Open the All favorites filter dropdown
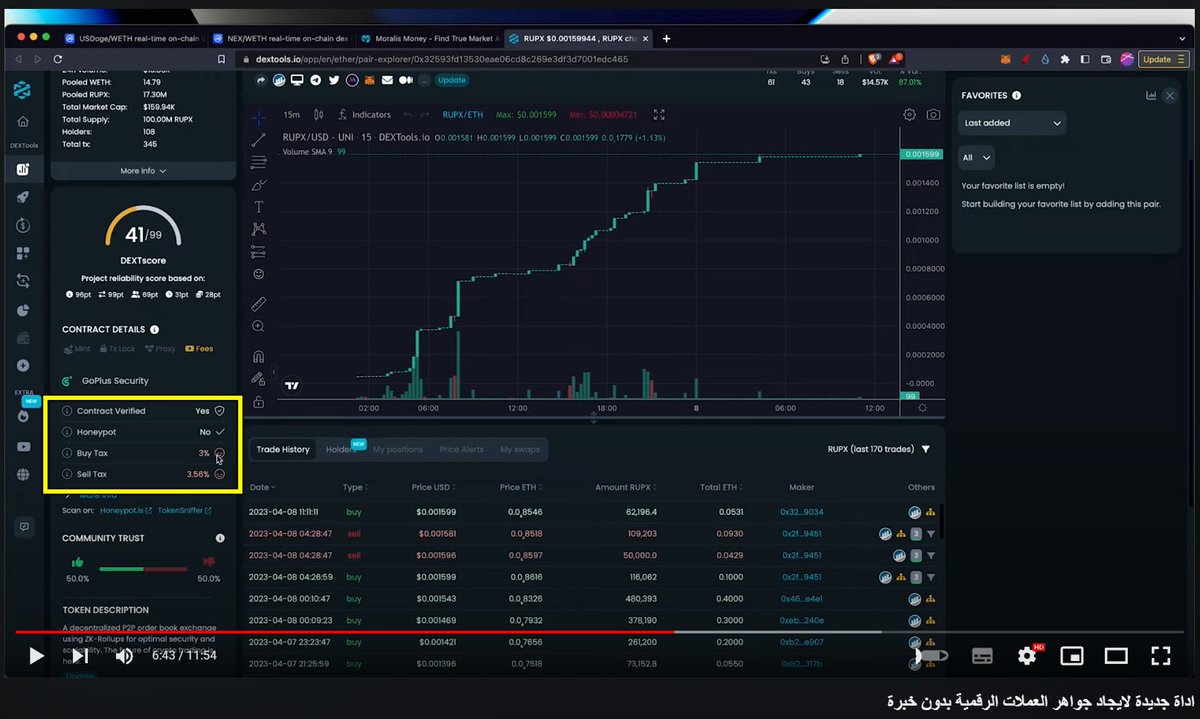 976,158
